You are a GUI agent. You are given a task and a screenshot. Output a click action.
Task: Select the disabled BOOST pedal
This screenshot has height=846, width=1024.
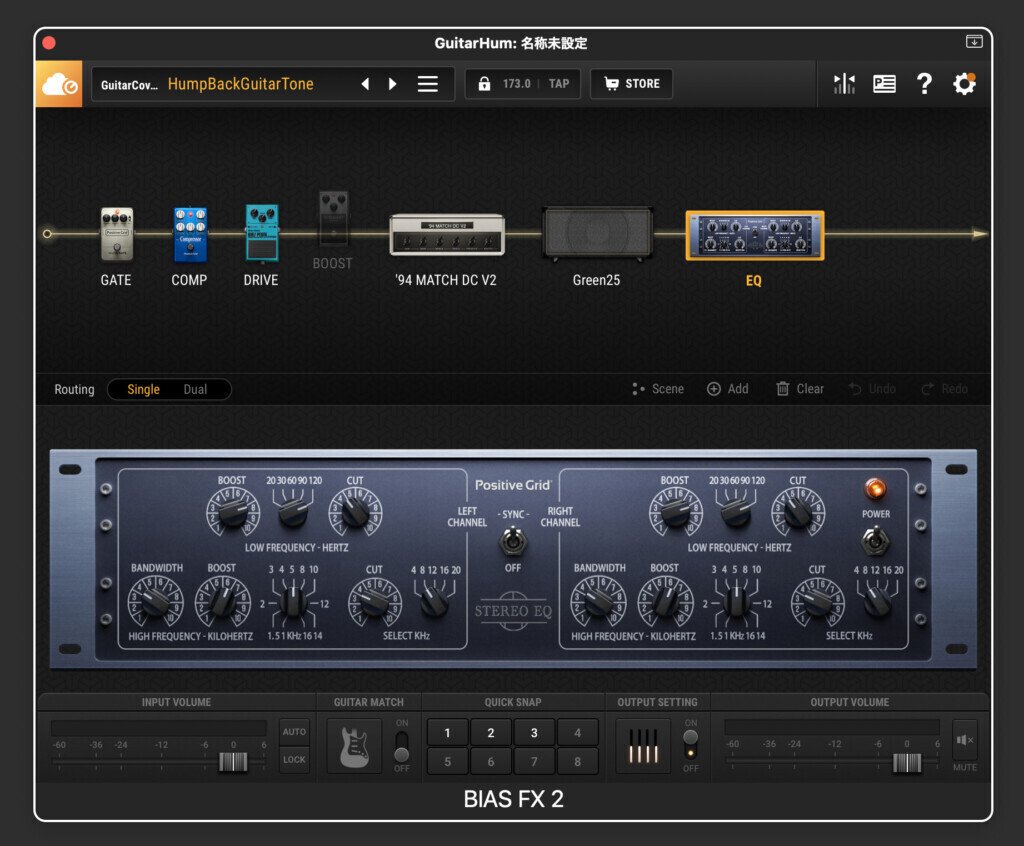point(334,219)
